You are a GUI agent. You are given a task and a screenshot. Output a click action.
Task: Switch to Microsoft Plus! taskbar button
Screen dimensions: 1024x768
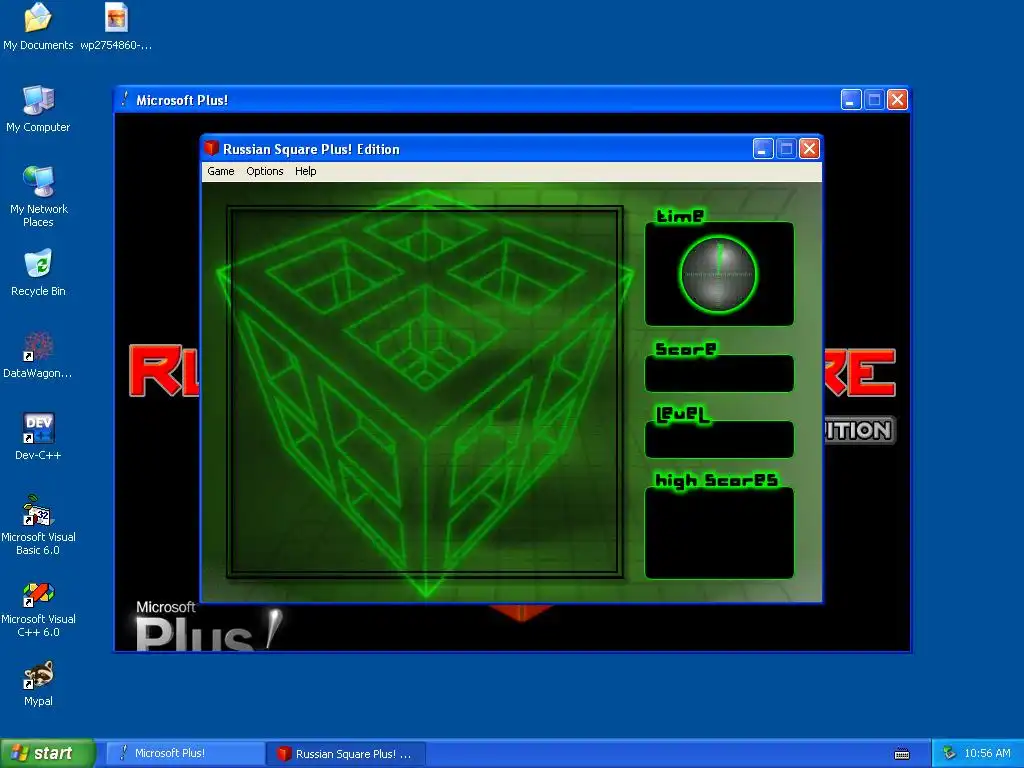185,753
